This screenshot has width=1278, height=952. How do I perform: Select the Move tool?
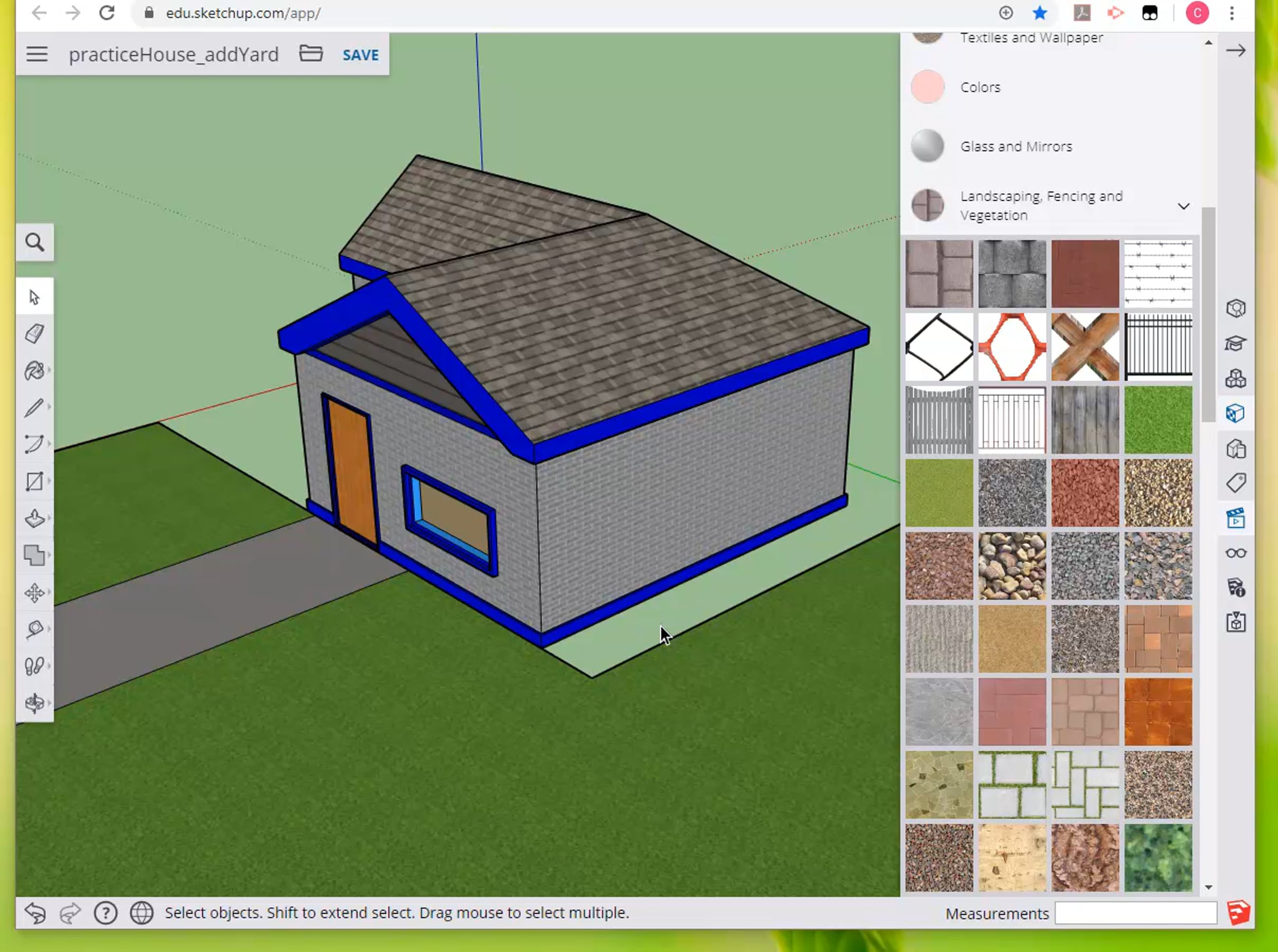[x=34, y=593]
